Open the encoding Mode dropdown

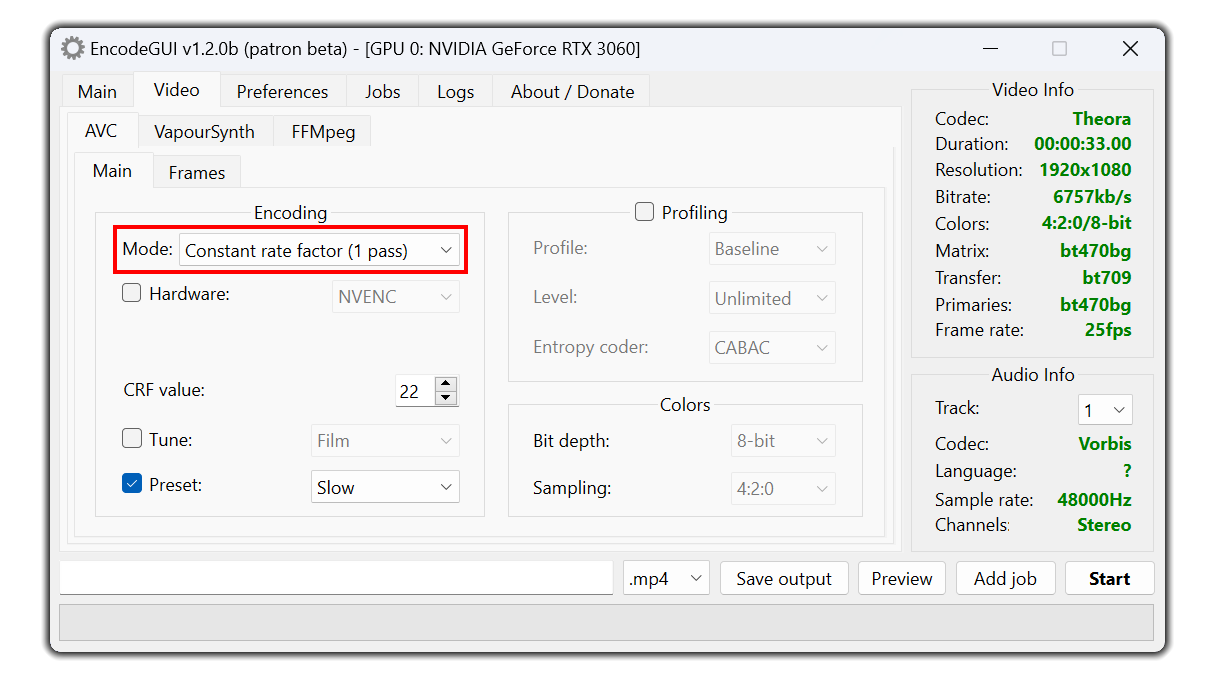click(x=319, y=250)
